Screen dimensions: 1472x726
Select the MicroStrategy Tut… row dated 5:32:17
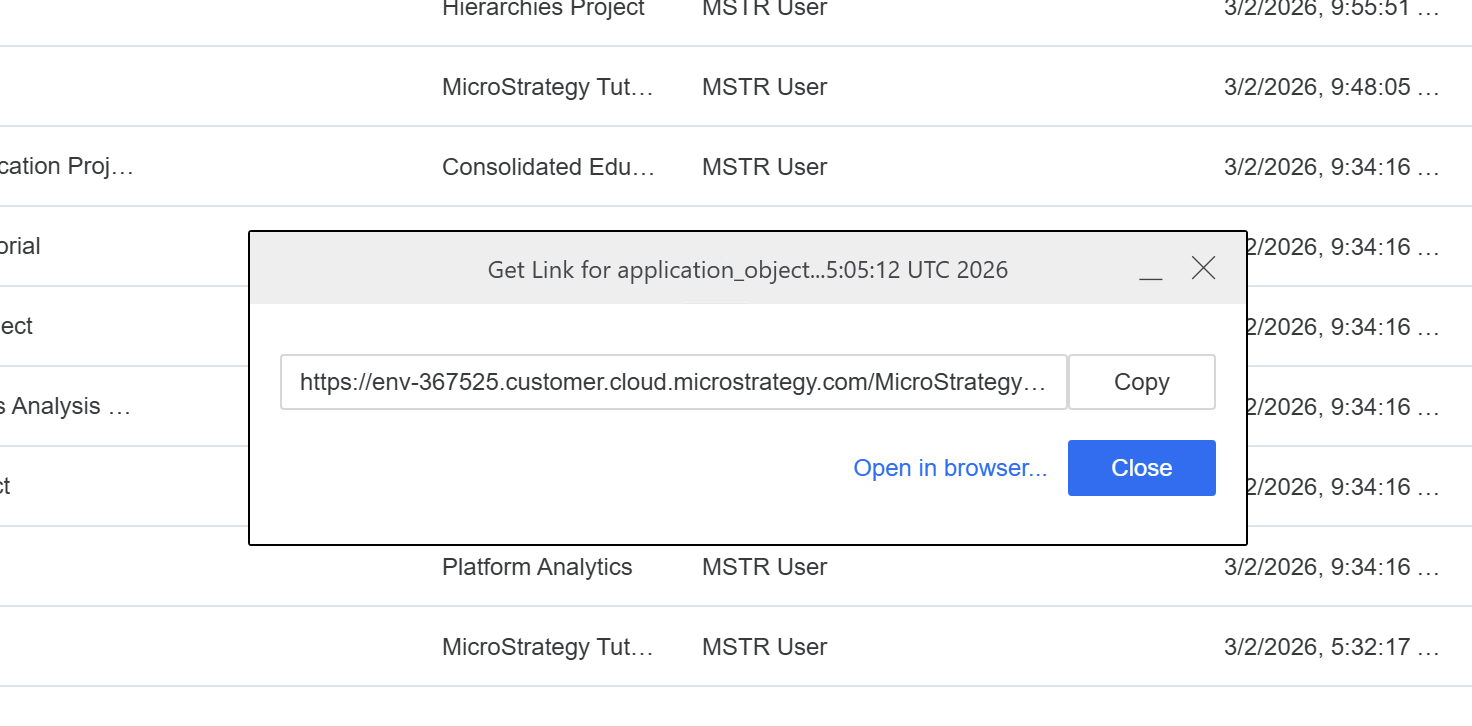pyautogui.click(x=547, y=647)
